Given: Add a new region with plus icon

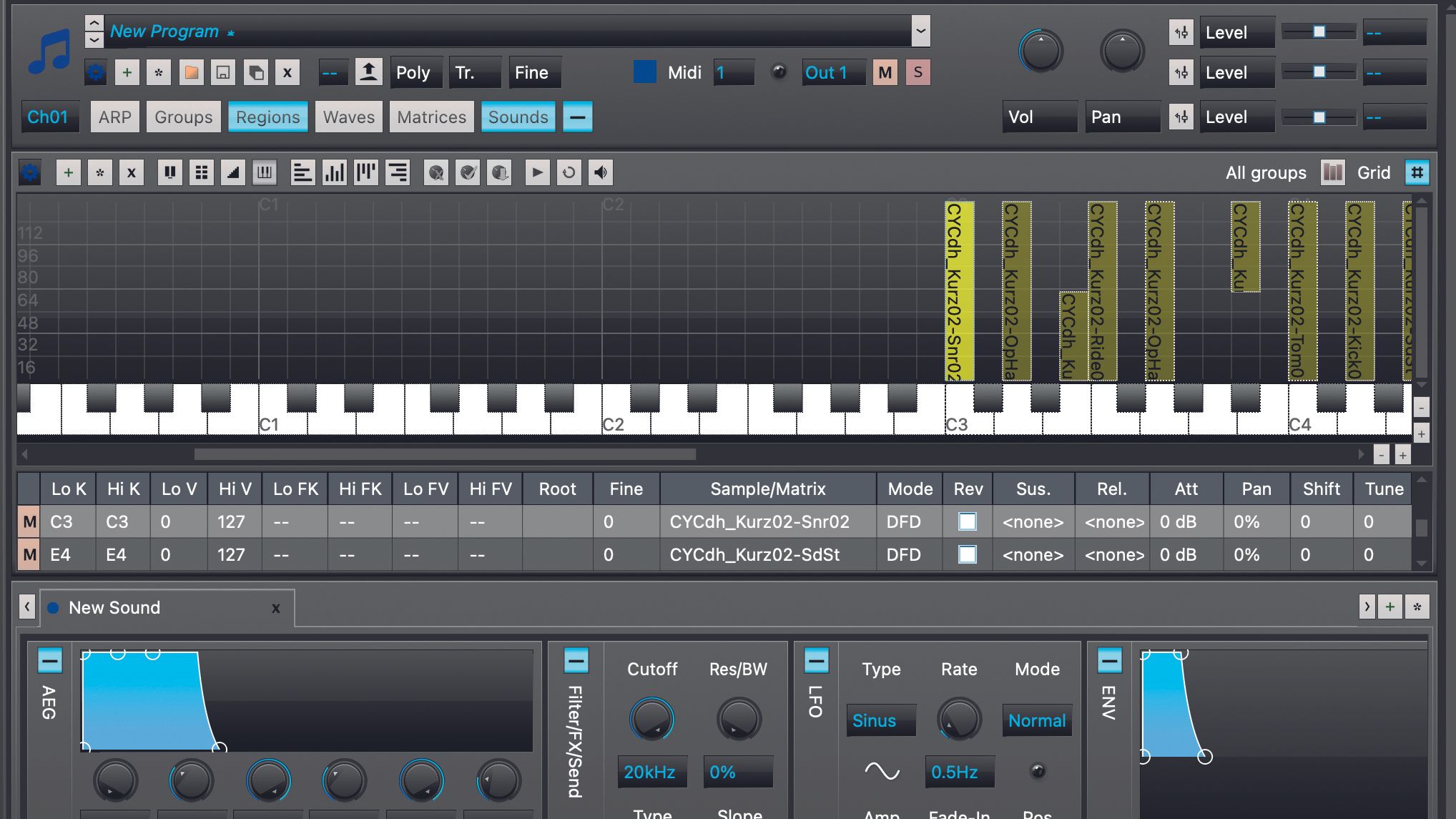Looking at the screenshot, I should pos(68,172).
